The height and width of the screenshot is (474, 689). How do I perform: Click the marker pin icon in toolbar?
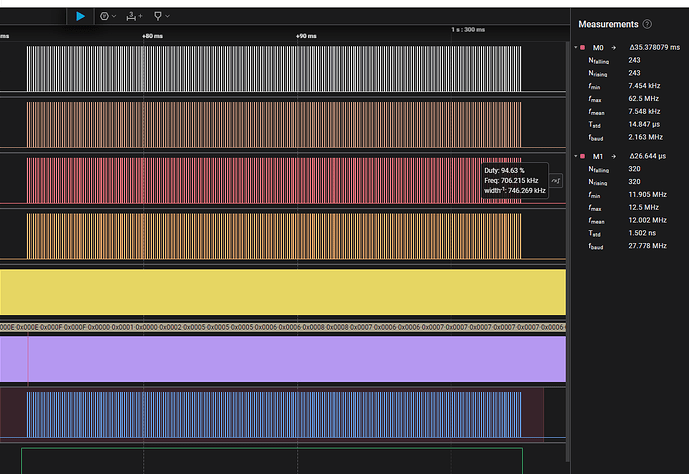click(x=158, y=16)
